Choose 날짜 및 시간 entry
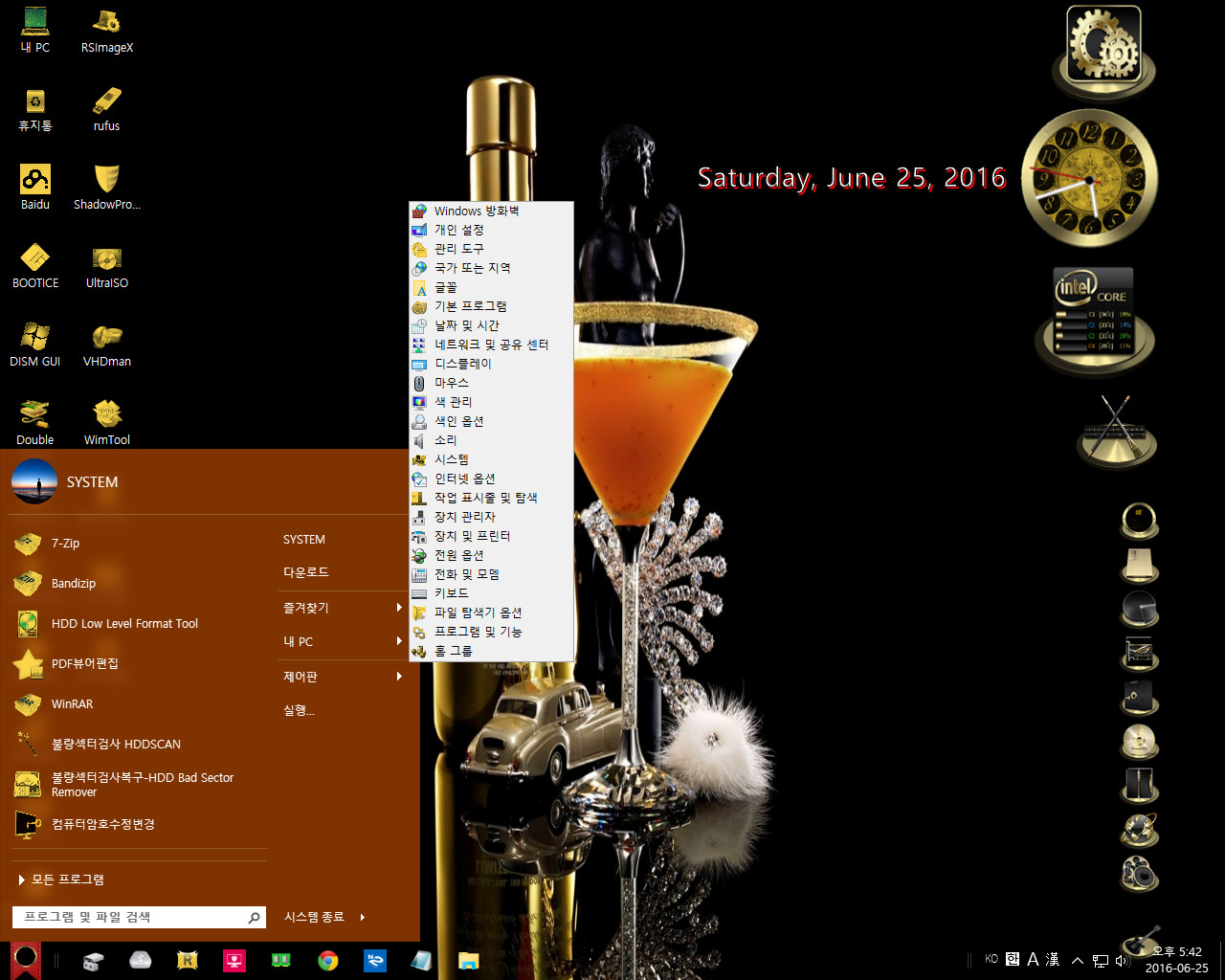 [491, 325]
